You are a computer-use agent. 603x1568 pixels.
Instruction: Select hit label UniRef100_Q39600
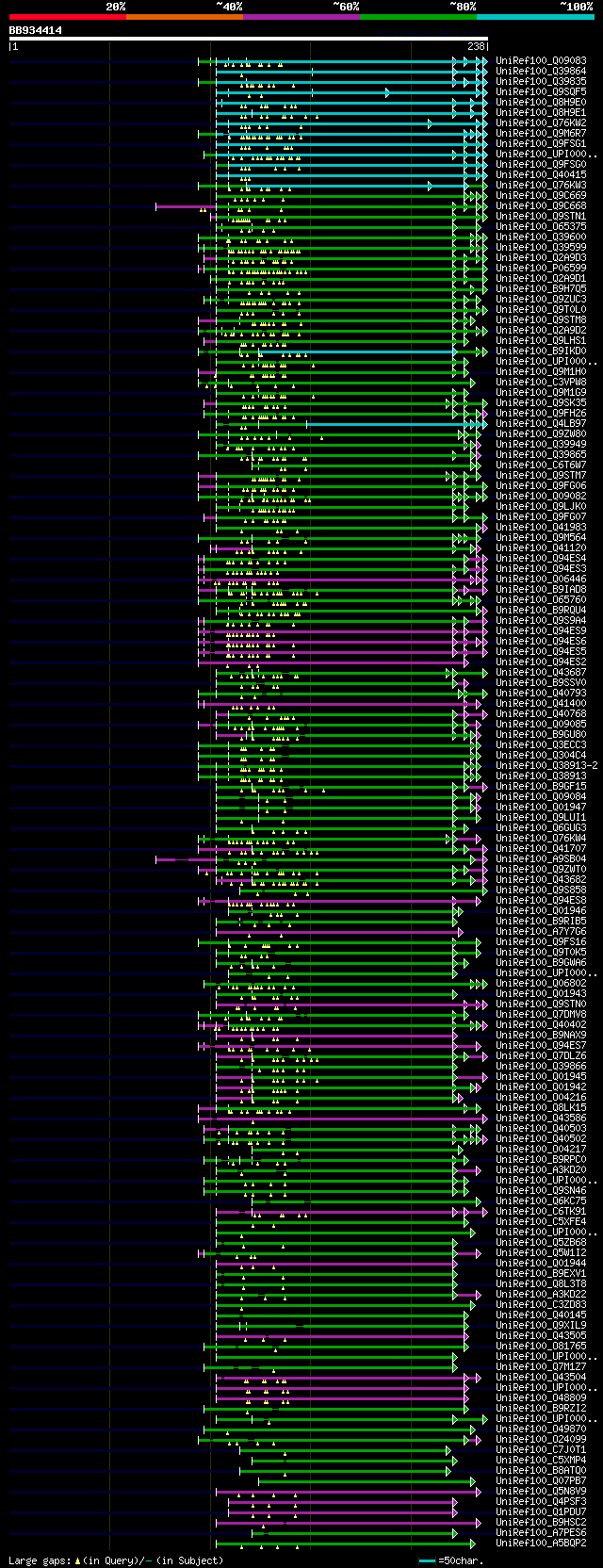[x=541, y=237]
